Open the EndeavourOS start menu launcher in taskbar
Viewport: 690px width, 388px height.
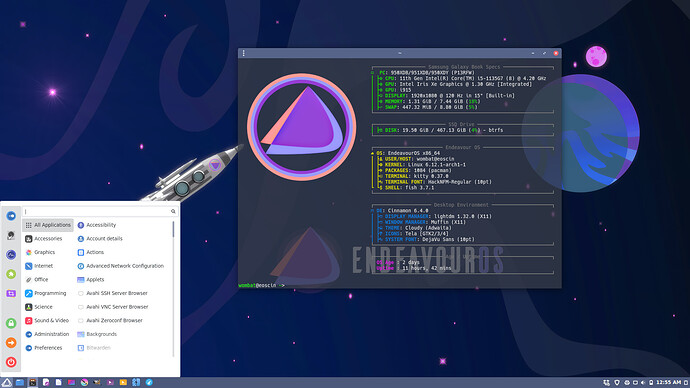point(7,382)
